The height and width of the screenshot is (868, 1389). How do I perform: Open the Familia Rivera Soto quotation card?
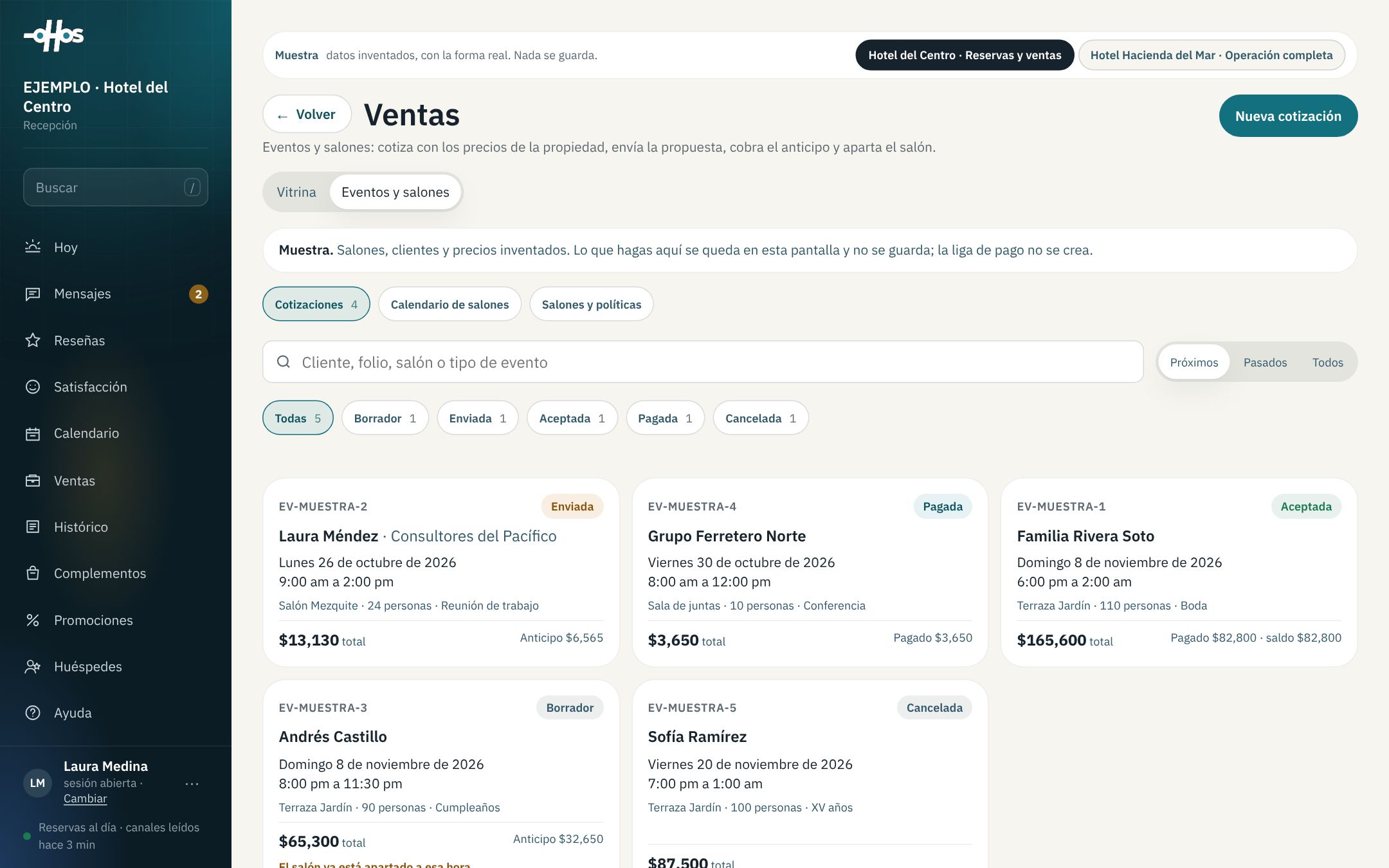[x=1179, y=572]
